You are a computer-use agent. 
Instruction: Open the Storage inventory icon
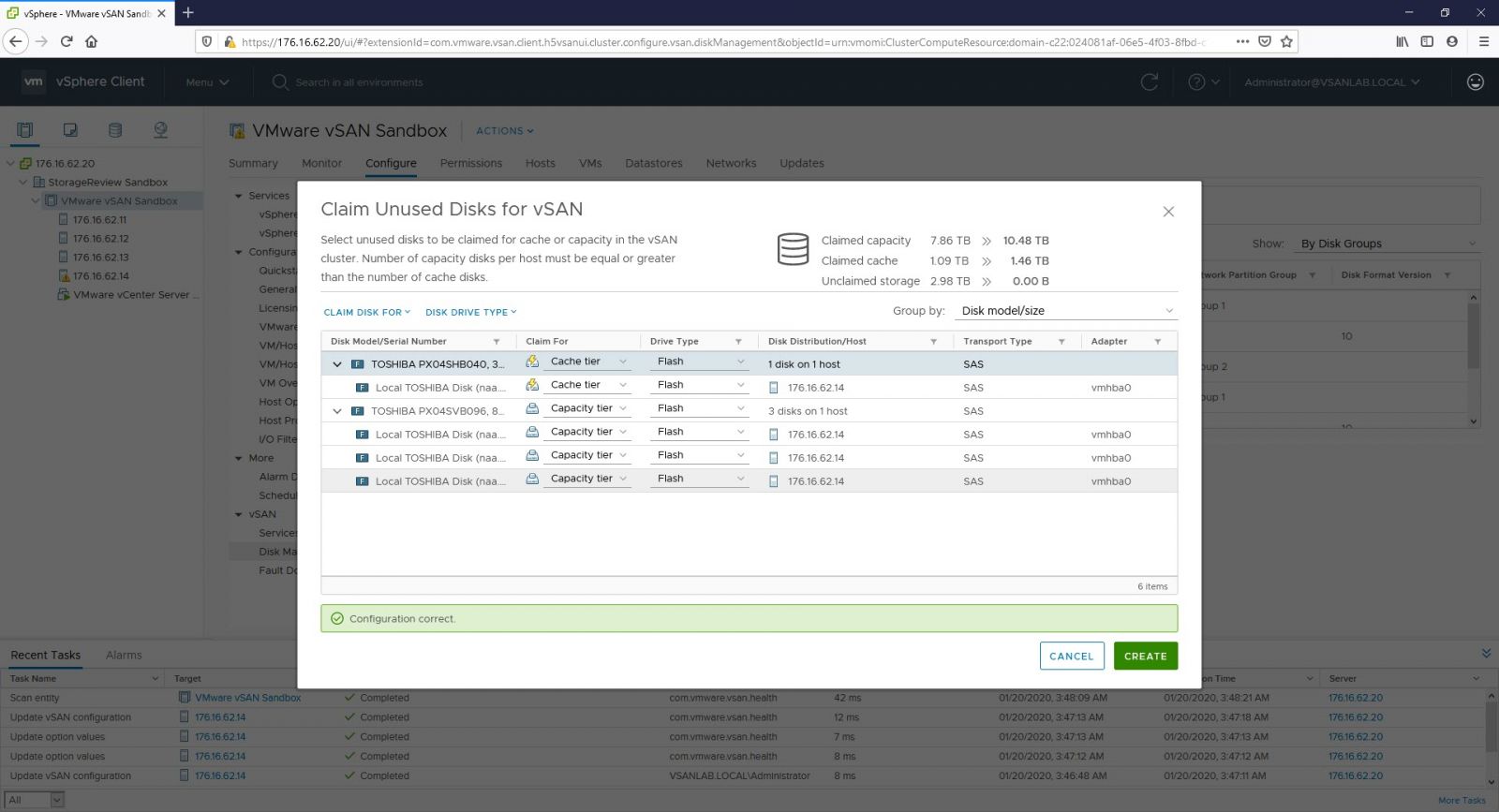coord(115,130)
